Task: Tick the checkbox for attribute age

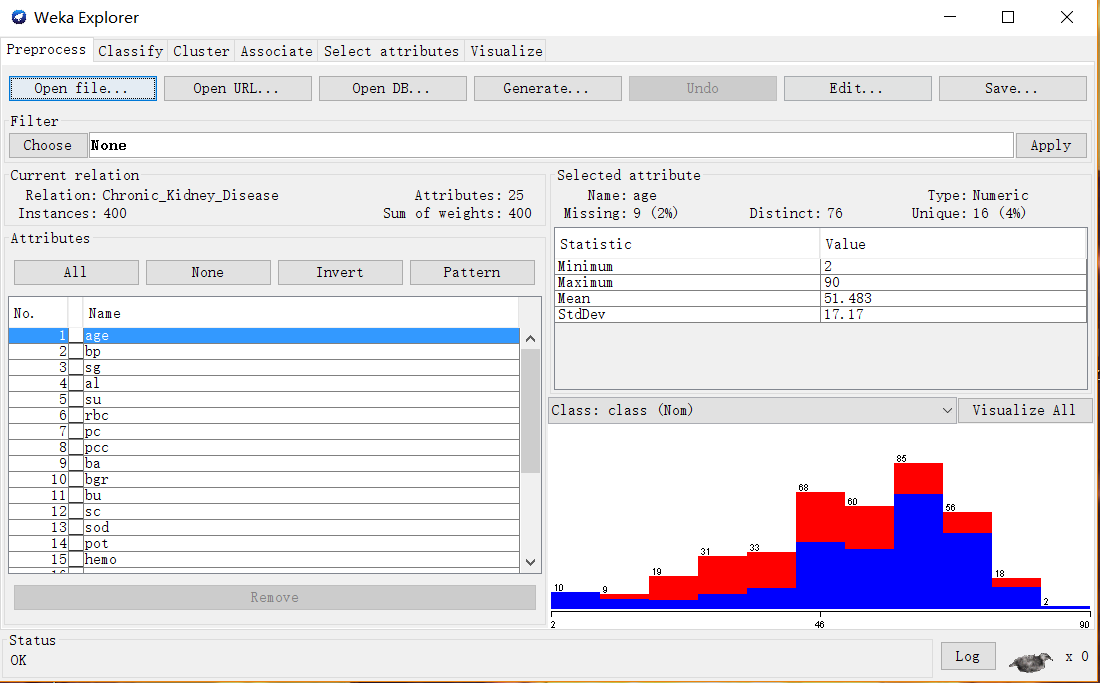Action: 76,335
